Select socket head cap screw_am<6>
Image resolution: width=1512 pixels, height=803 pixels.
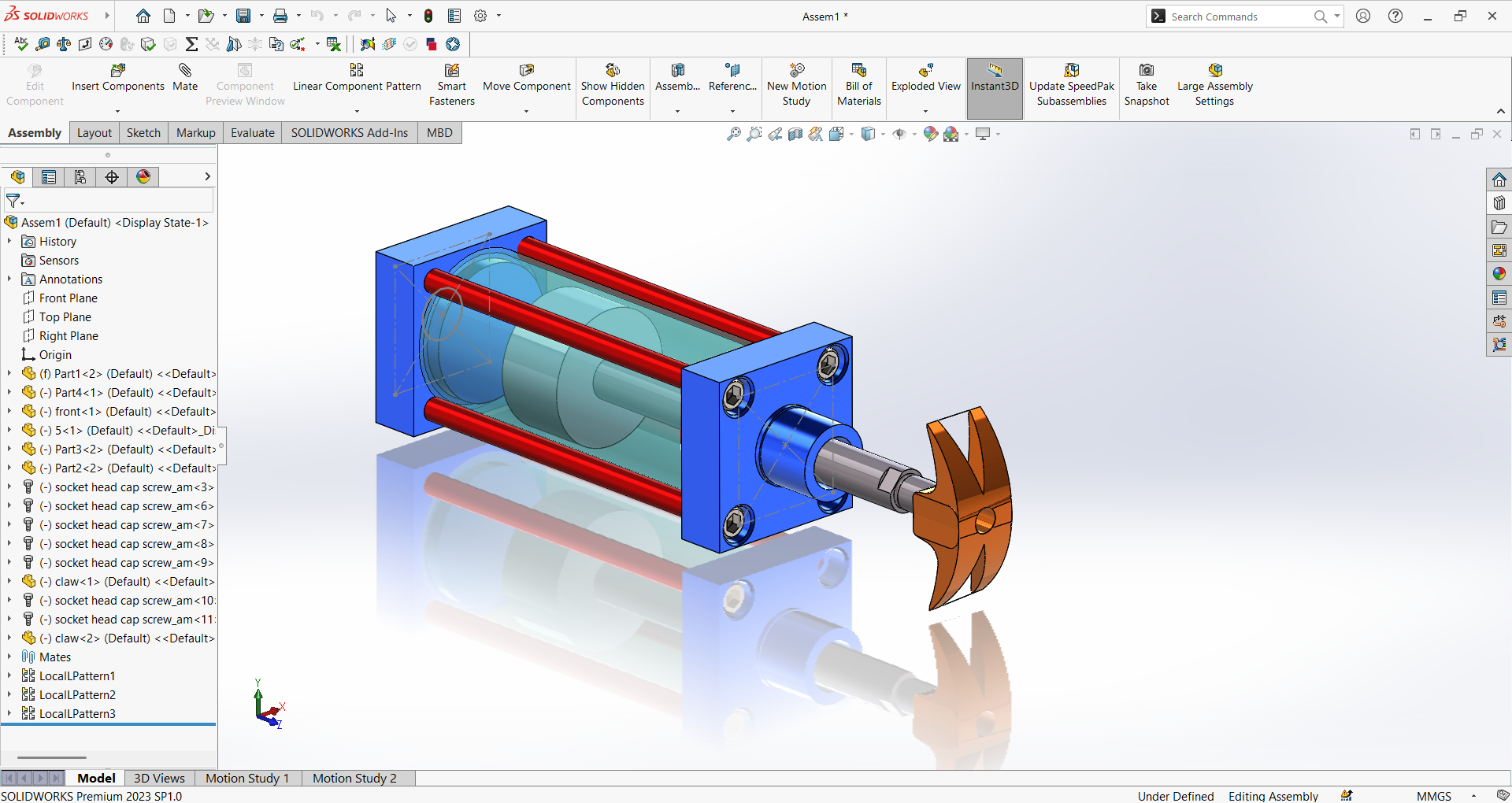[x=118, y=506]
